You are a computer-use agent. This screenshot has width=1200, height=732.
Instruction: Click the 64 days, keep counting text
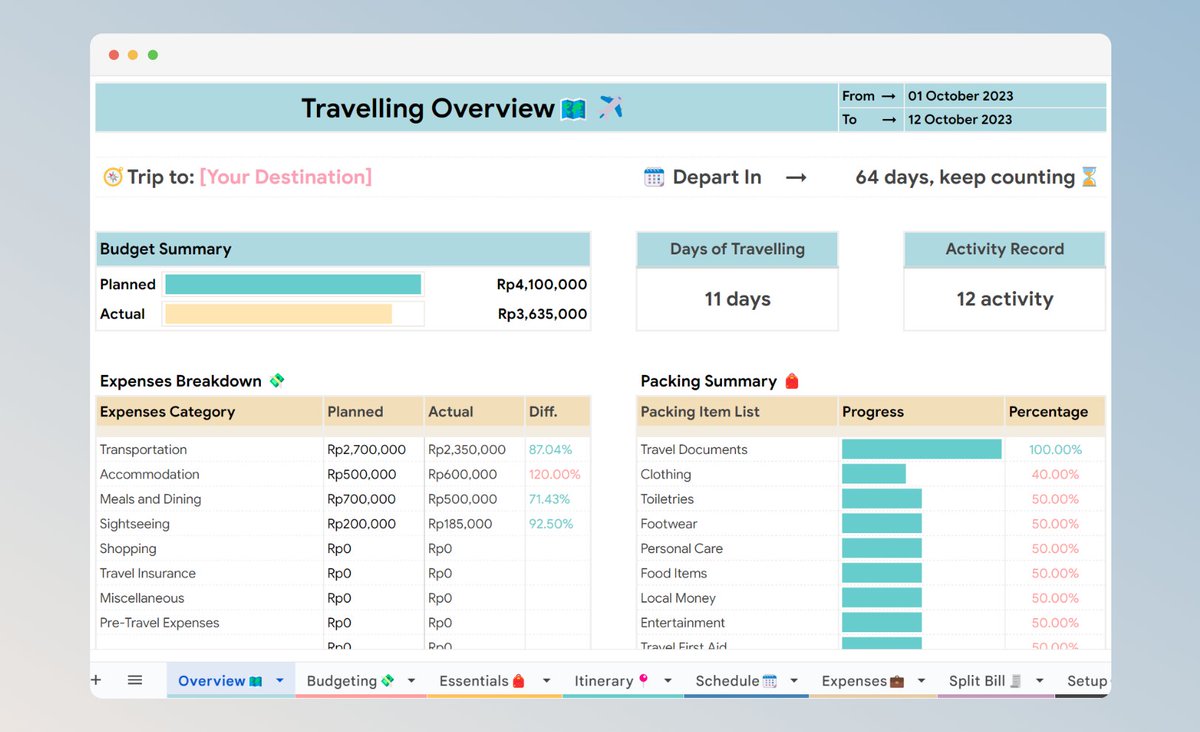pos(965,177)
